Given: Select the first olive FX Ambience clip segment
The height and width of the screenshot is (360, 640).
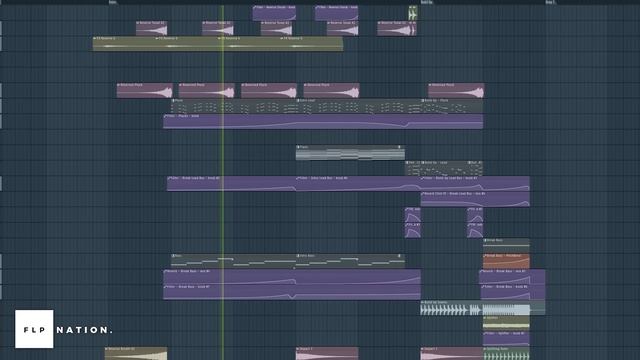Looking at the screenshot, I should [x=124, y=44].
